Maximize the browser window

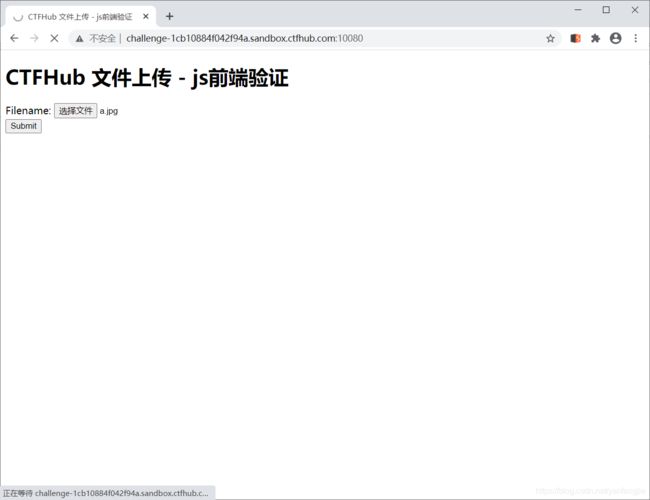(606, 10)
